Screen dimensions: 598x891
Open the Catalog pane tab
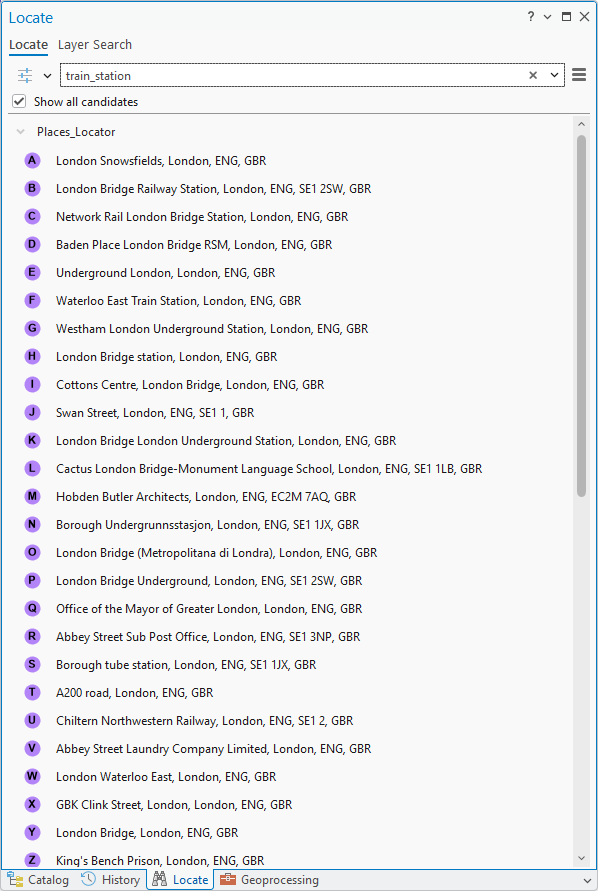[x=38, y=880]
